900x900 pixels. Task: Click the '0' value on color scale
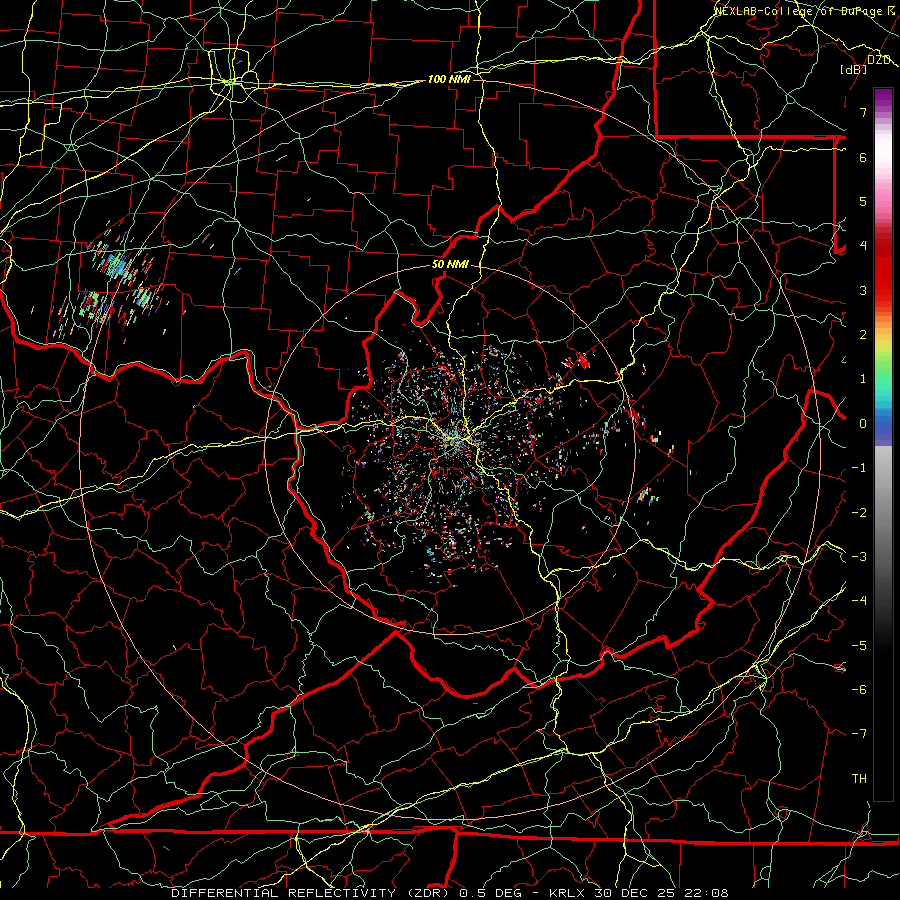pyautogui.click(x=863, y=424)
